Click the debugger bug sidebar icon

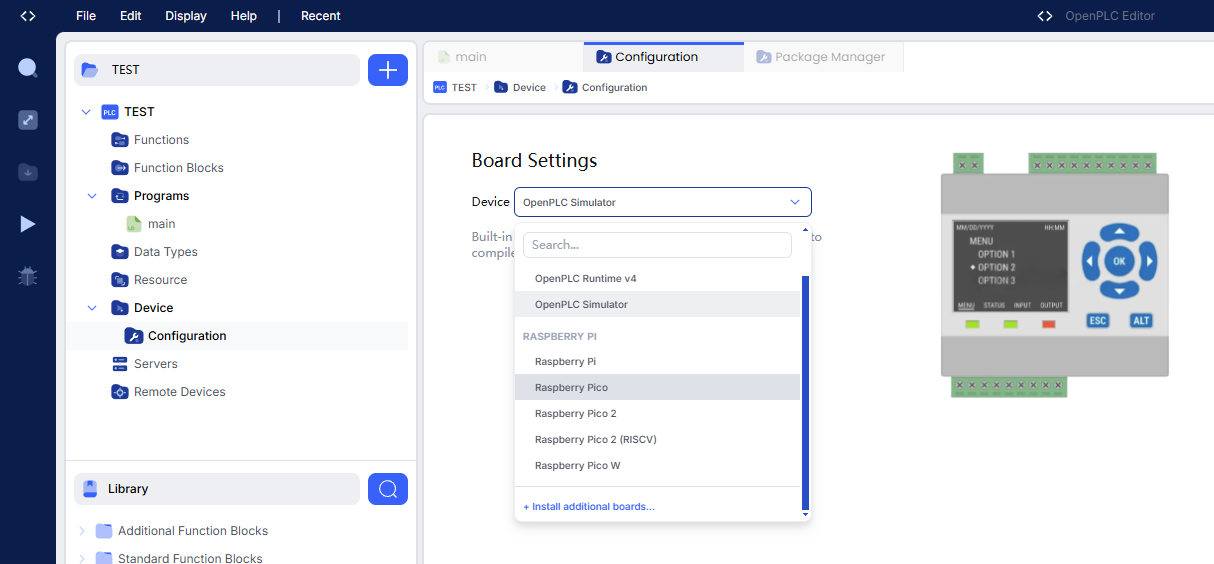[28, 276]
